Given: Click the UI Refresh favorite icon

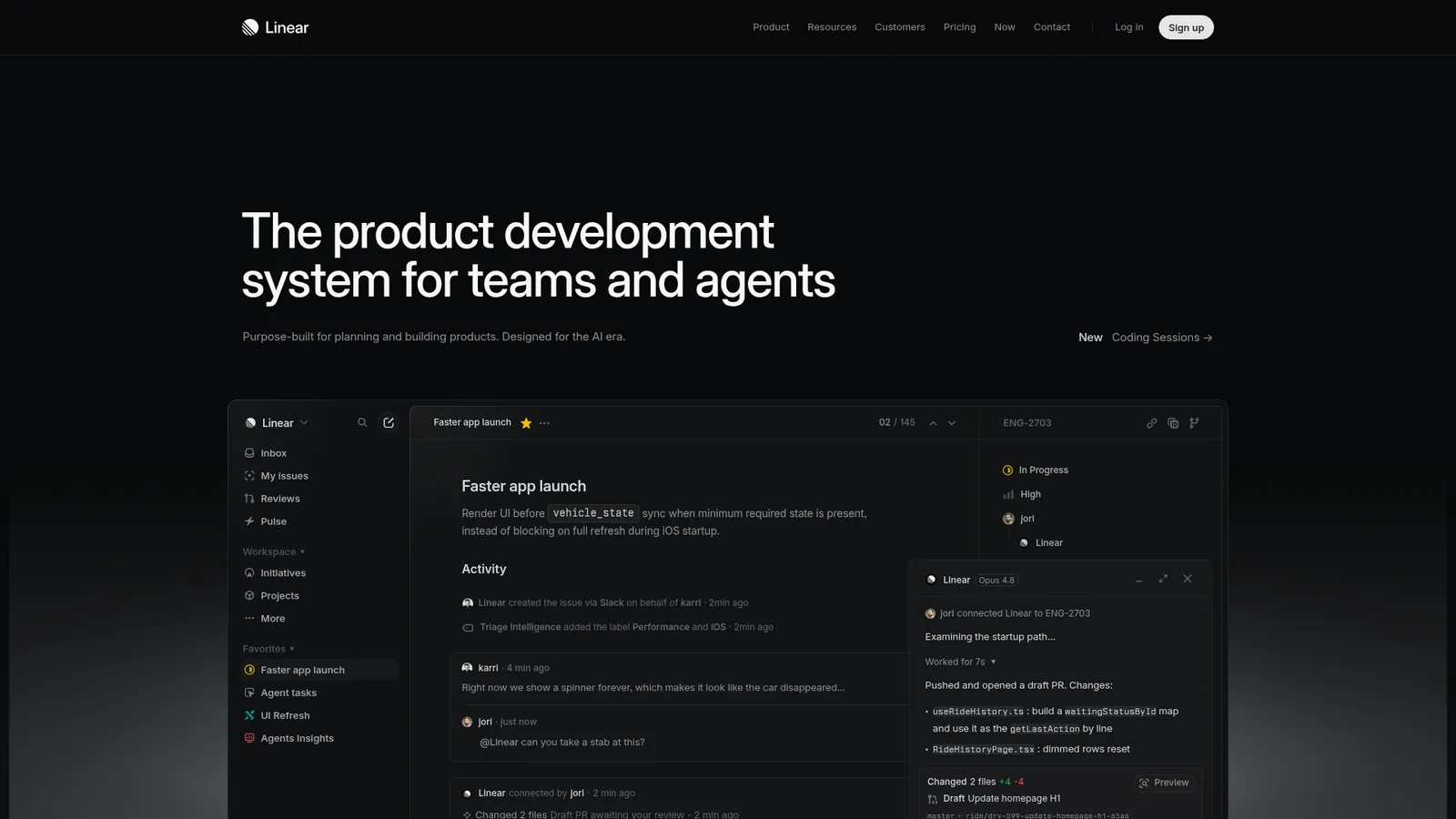Looking at the screenshot, I should [249, 716].
